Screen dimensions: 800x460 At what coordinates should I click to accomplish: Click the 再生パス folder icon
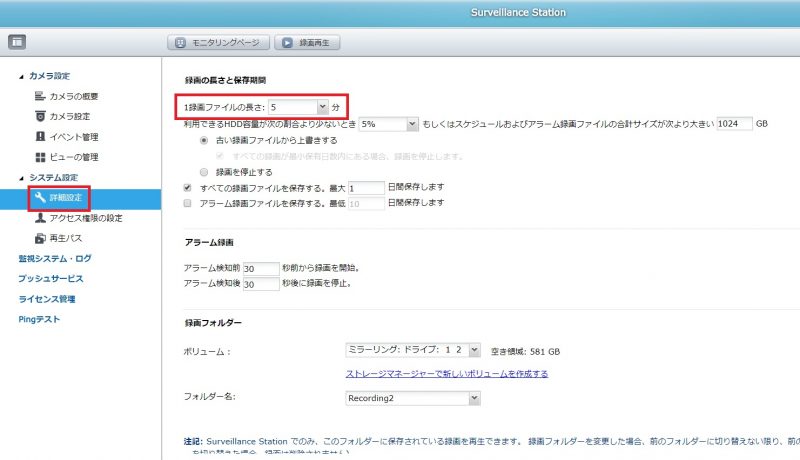pyautogui.click(x=40, y=238)
